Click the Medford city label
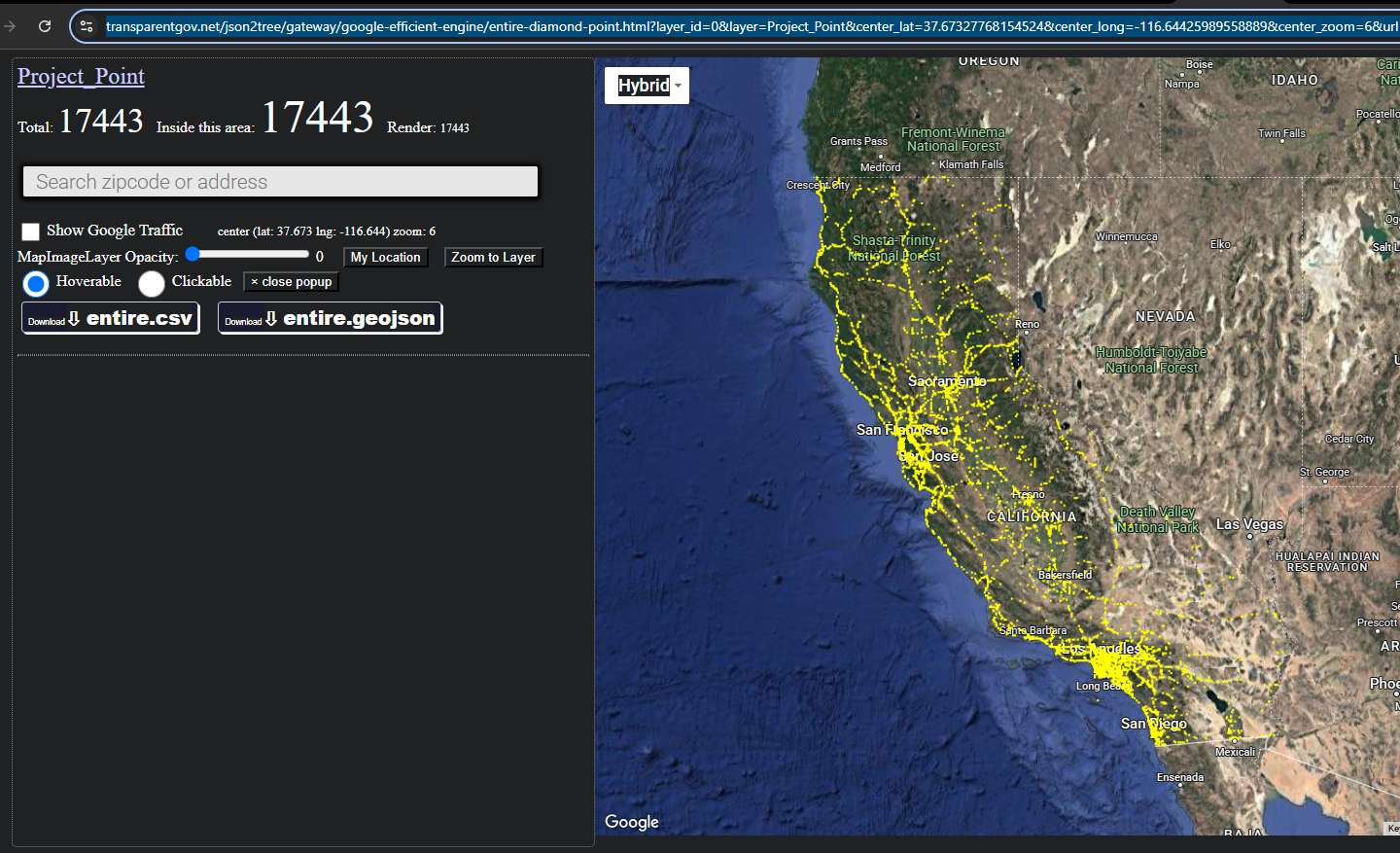 [x=880, y=167]
